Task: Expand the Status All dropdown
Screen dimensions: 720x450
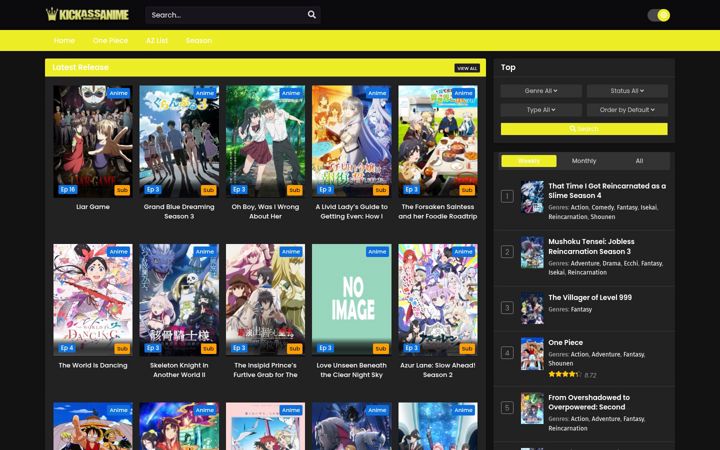Action: (x=627, y=91)
